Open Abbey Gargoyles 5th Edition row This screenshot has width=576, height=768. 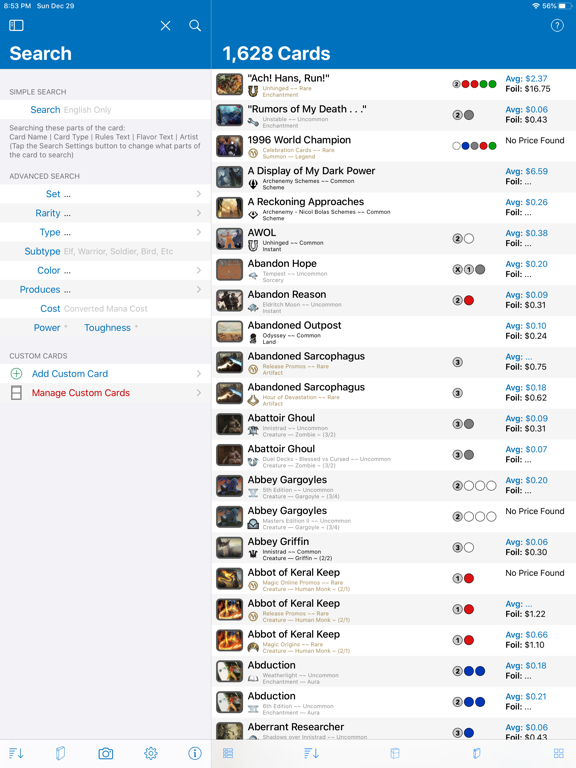(394, 485)
